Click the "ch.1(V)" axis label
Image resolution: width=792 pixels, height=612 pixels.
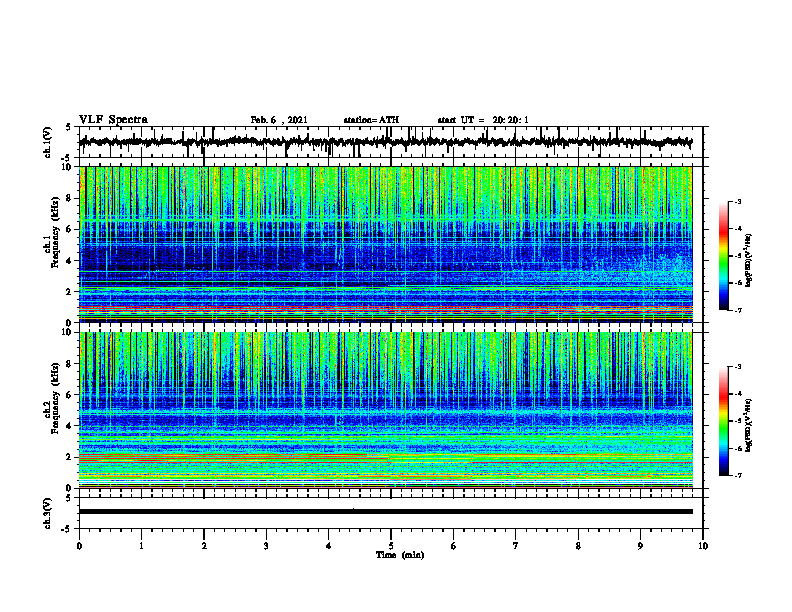tap(48, 142)
